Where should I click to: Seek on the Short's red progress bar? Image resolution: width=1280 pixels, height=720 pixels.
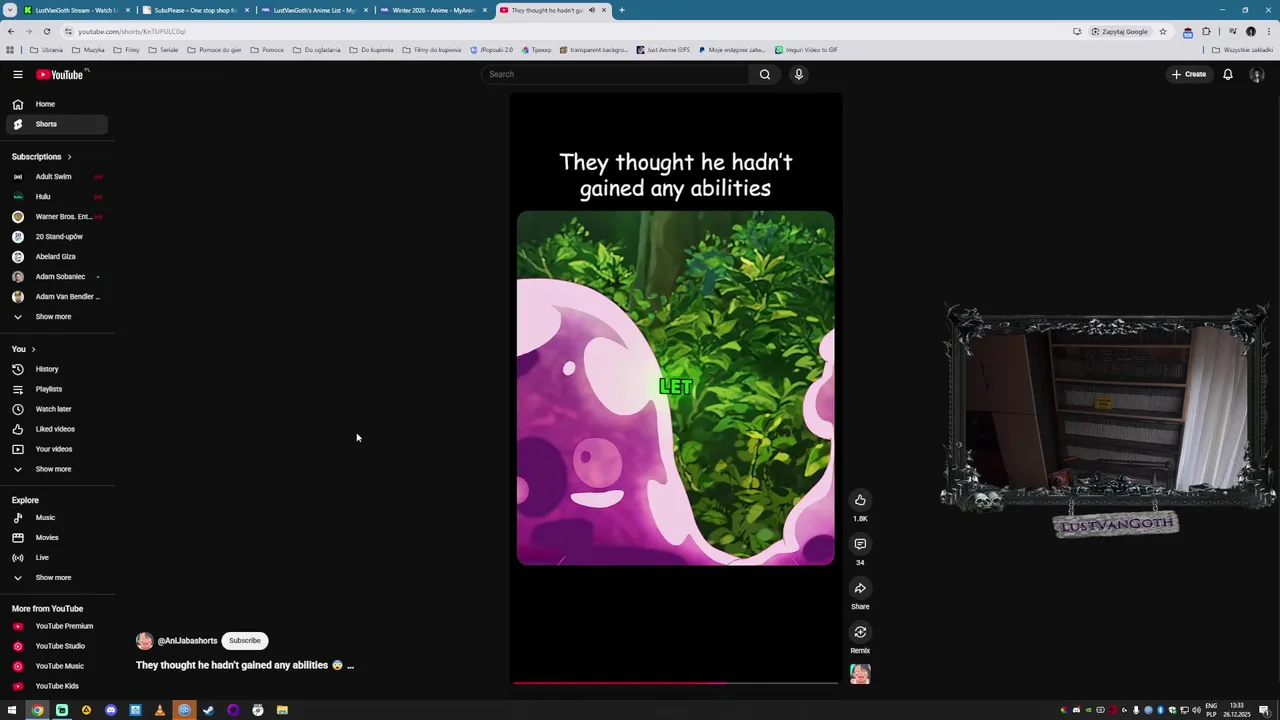click(x=675, y=683)
